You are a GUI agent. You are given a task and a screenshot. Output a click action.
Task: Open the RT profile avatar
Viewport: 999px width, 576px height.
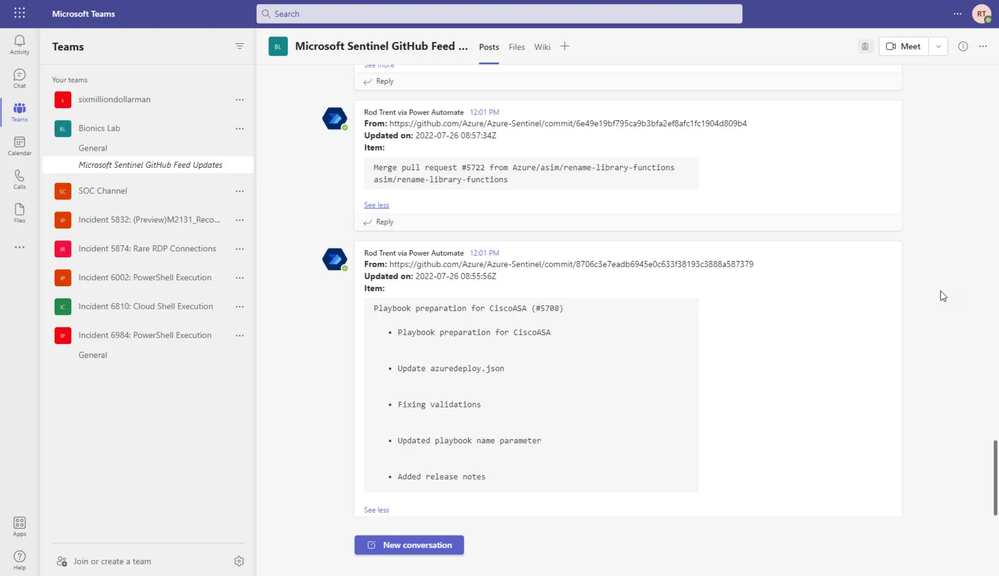click(x=982, y=13)
